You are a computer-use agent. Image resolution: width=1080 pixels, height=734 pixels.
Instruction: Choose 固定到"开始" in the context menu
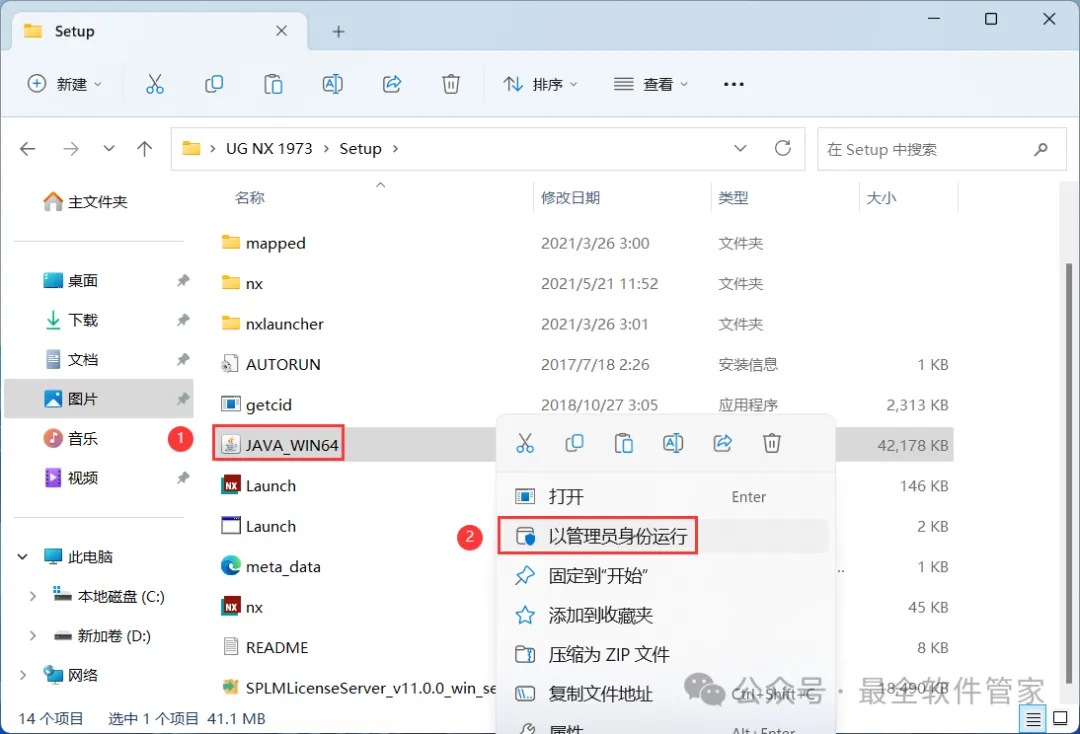pyautogui.click(x=665, y=576)
